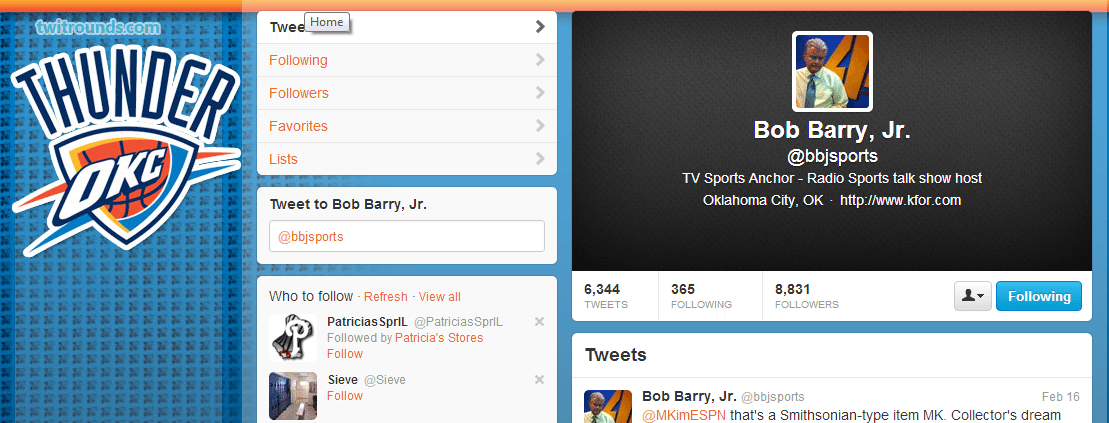This screenshot has height=423, width=1109.
Task: Dismiss Sieve suggestion
Action: pyautogui.click(x=540, y=380)
